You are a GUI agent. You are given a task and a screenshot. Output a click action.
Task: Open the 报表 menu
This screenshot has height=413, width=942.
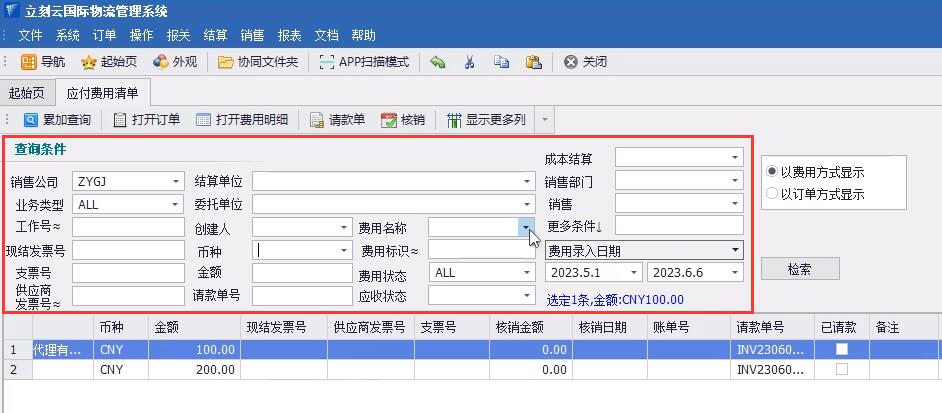point(289,35)
